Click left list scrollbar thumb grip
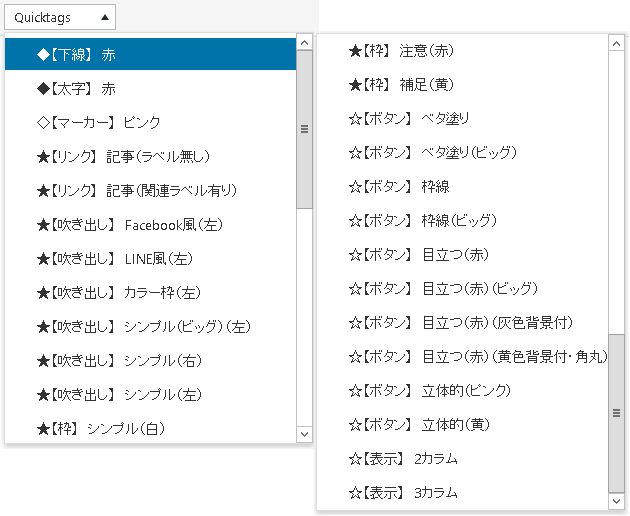 pyautogui.click(x=305, y=129)
